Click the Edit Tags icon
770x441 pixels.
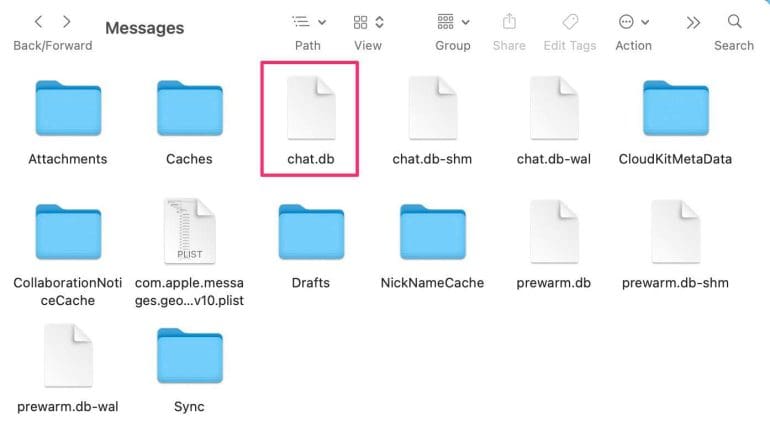[x=570, y=22]
